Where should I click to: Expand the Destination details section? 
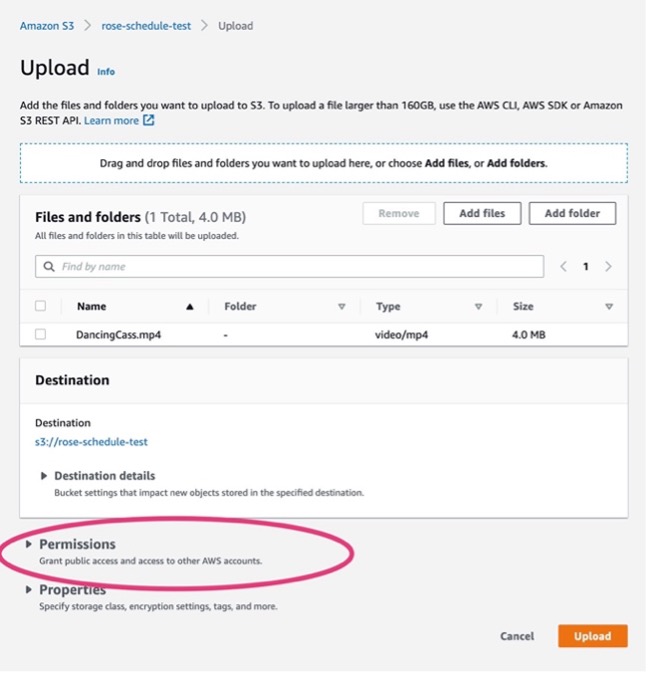44,476
